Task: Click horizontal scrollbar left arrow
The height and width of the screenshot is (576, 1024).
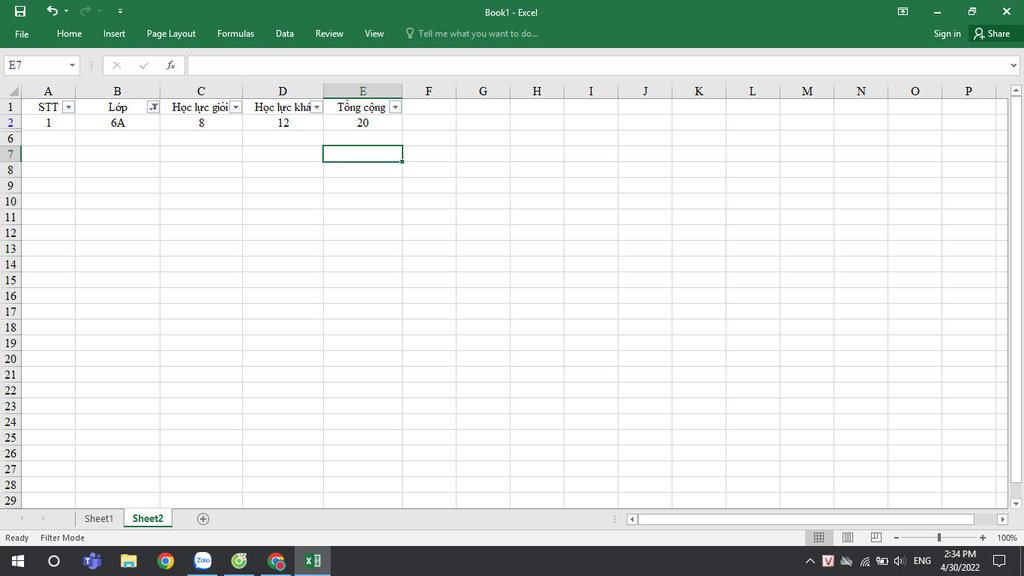Action: point(632,519)
